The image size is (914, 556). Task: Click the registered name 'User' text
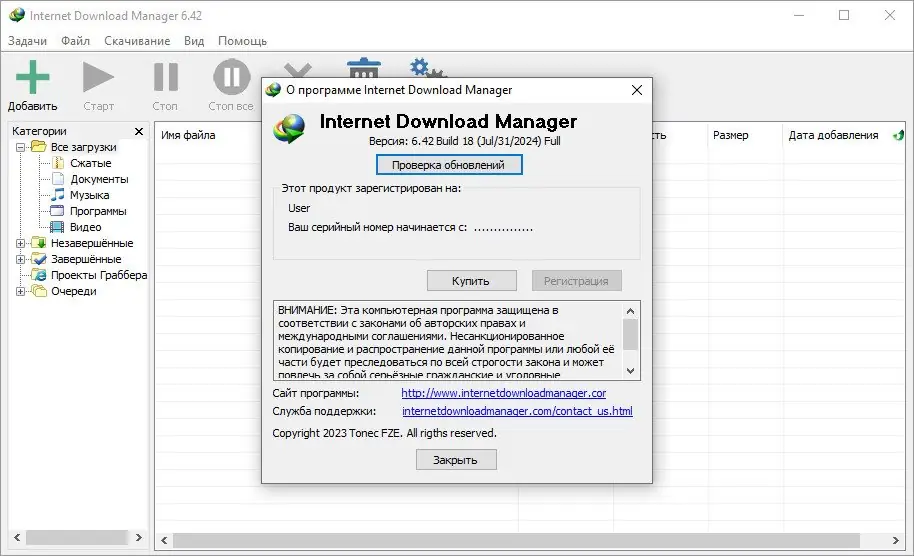(x=299, y=208)
